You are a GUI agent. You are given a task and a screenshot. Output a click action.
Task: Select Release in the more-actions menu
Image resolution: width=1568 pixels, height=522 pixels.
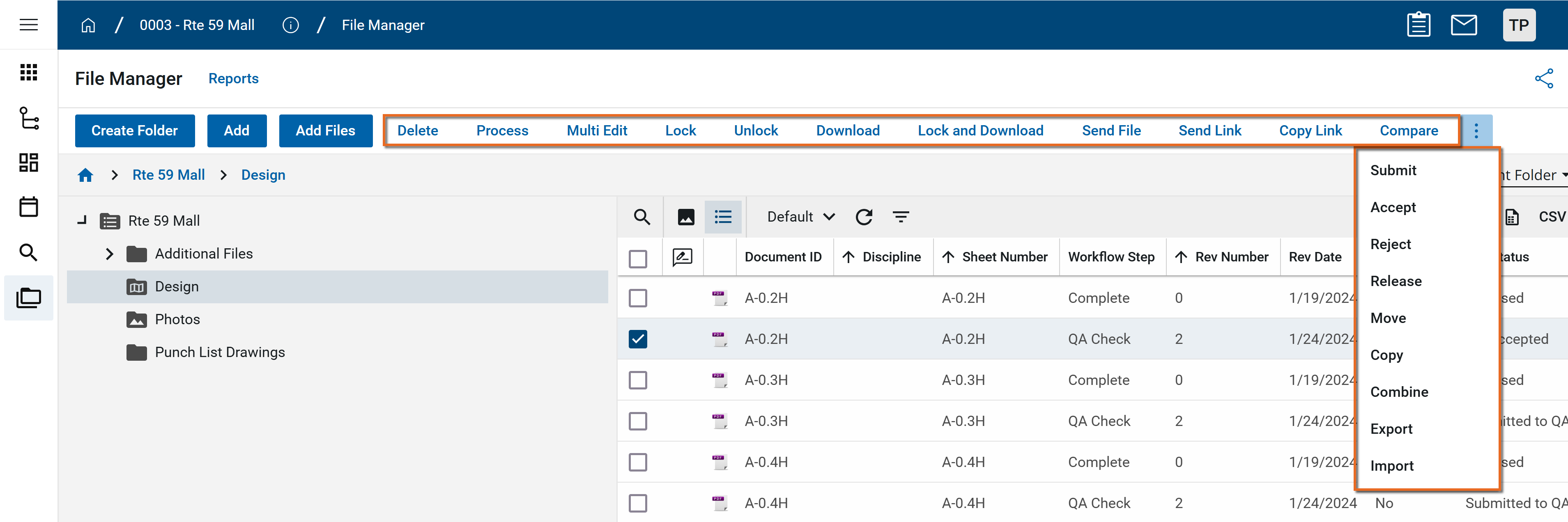1395,281
